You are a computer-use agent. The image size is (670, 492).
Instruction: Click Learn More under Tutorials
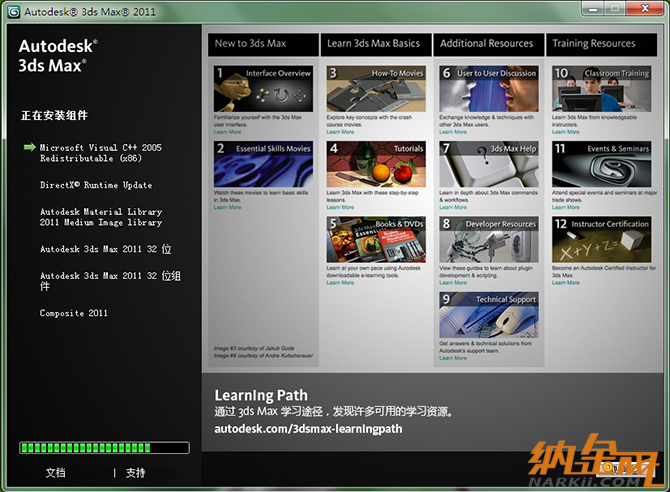pos(340,207)
